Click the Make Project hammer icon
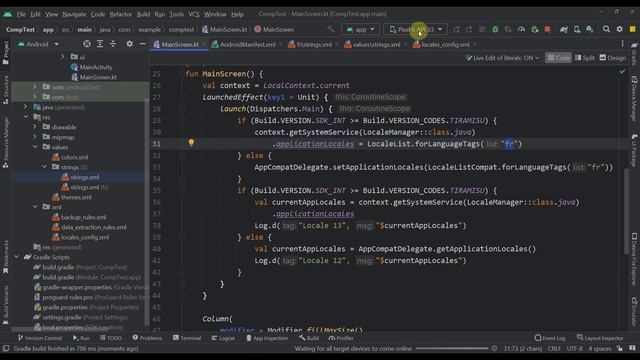The height and width of the screenshot is (360, 640). tap(331, 29)
